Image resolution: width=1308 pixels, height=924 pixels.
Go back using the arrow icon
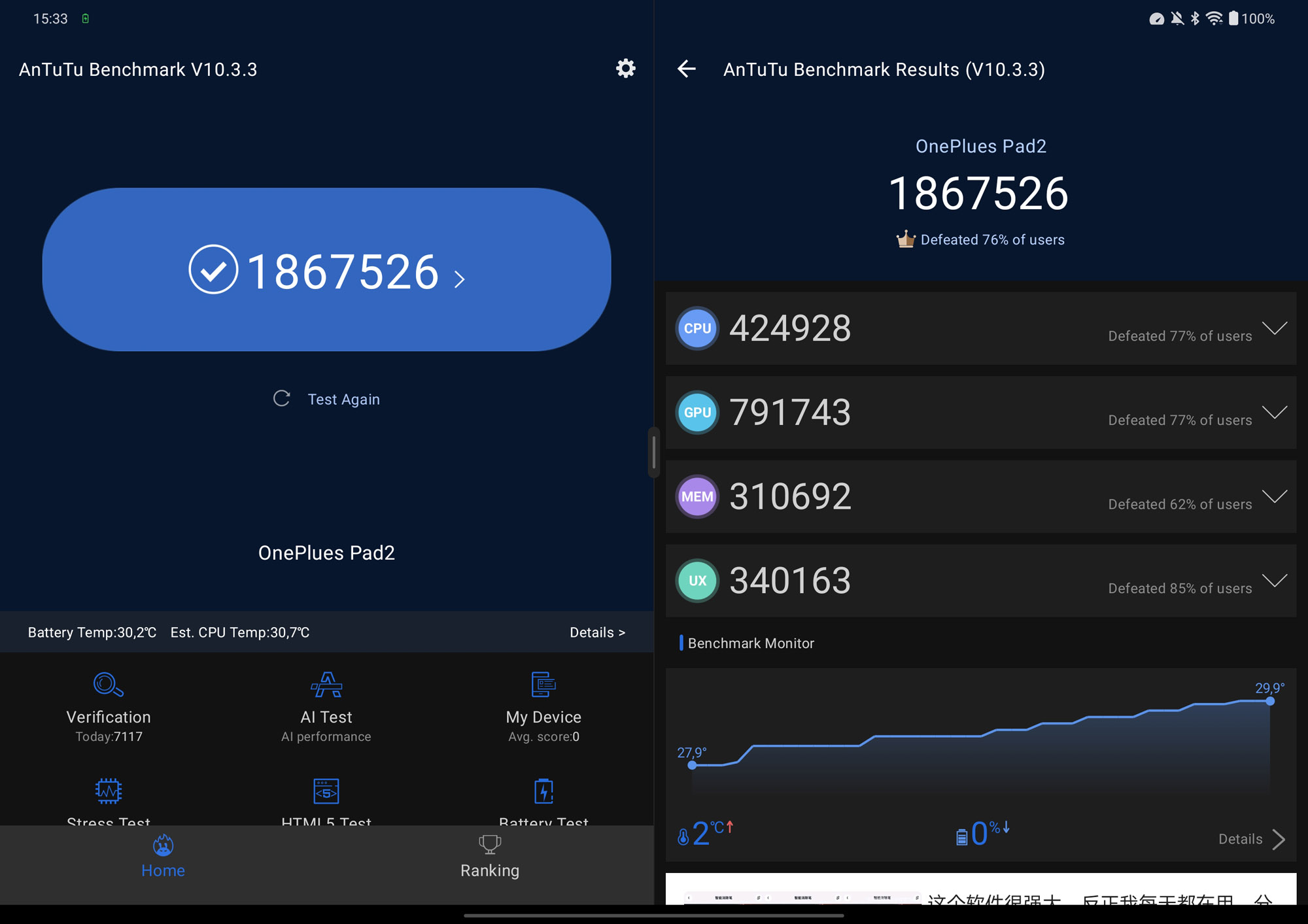tap(686, 69)
